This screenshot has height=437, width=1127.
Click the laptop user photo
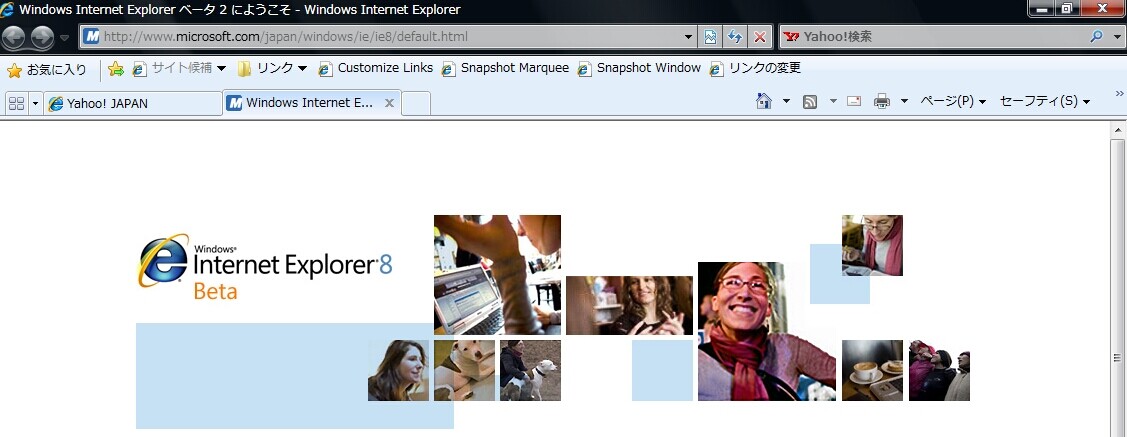click(497, 275)
